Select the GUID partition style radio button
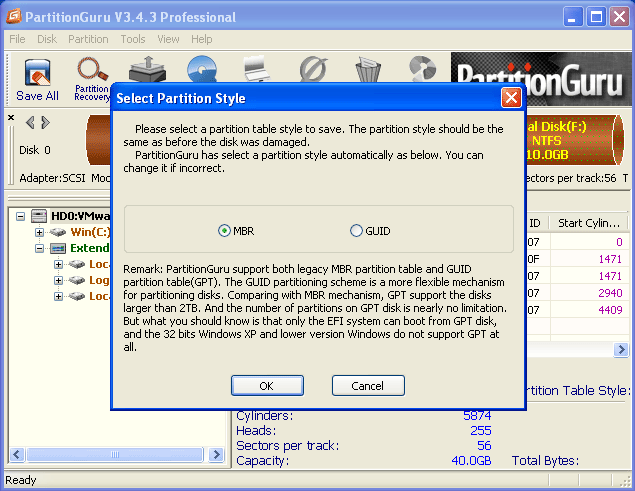The width and height of the screenshot is (635, 491). pos(356,231)
